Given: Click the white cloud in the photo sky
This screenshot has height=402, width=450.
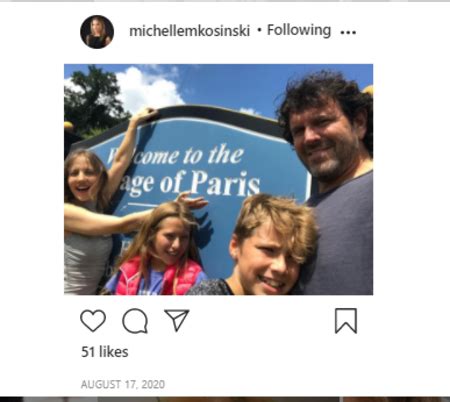Looking at the screenshot, I should (147, 87).
